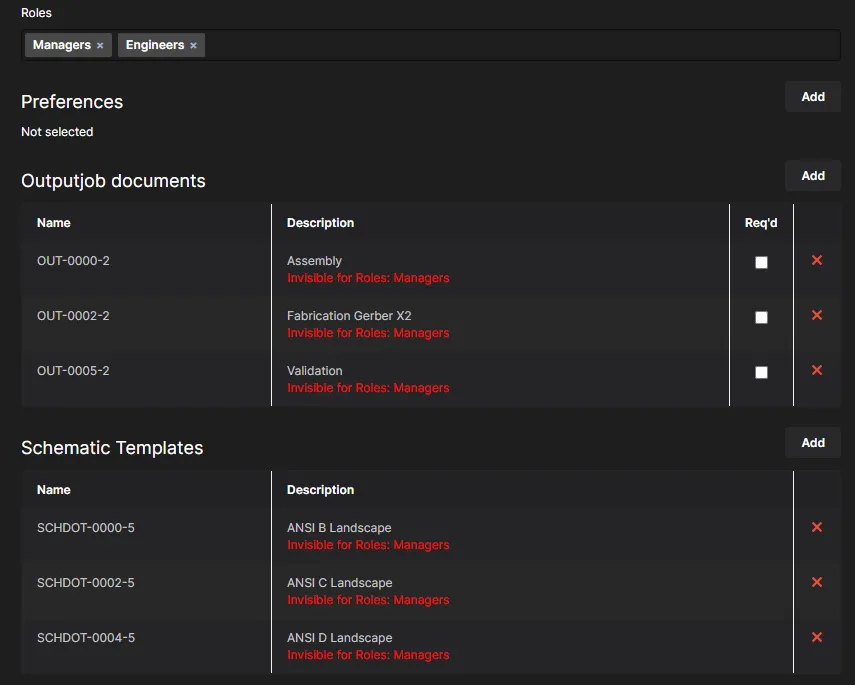Remove the Engineers role tag
Viewport: 855px width, 685px height.
pos(193,46)
